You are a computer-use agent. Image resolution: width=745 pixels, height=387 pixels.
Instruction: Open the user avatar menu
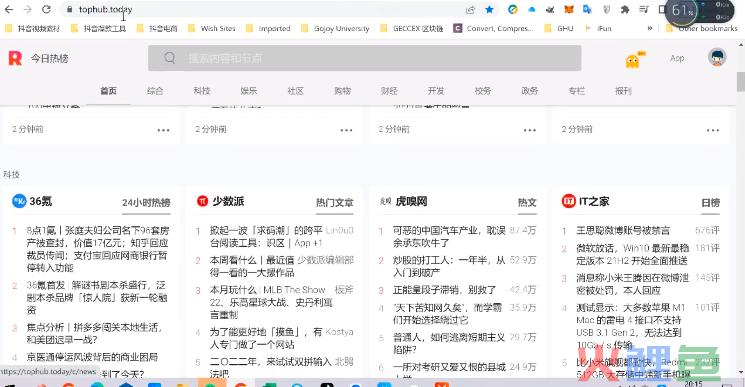pos(717,57)
